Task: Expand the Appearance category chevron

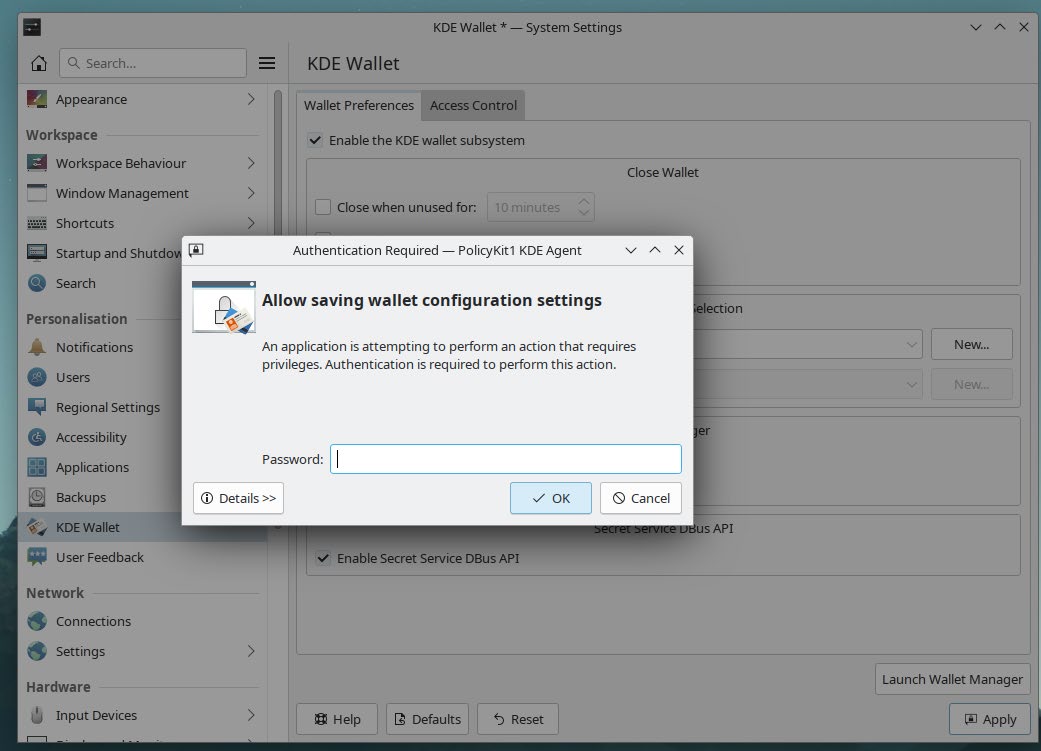Action: pyautogui.click(x=251, y=99)
